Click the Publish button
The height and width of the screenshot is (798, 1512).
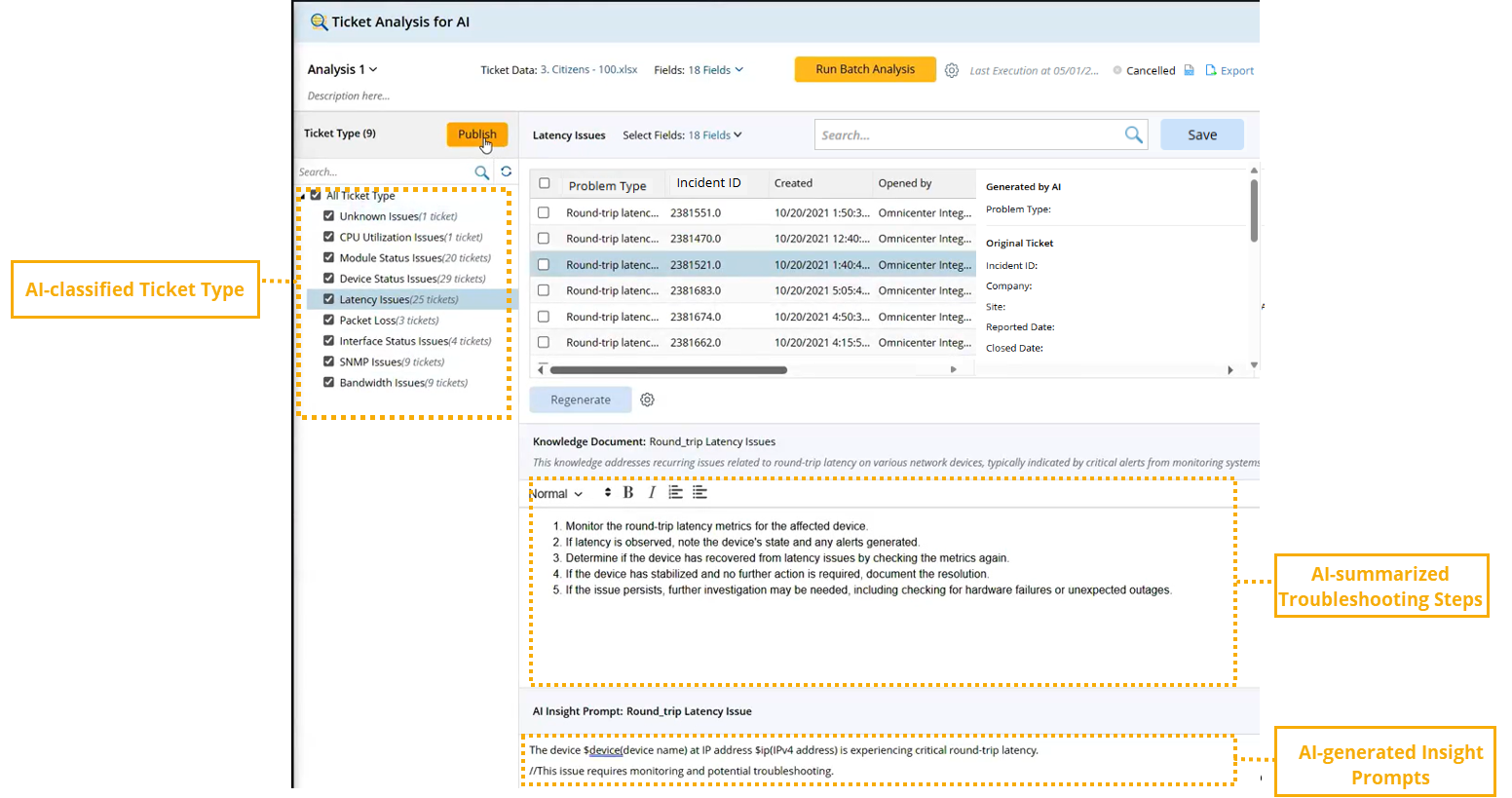tap(476, 134)
